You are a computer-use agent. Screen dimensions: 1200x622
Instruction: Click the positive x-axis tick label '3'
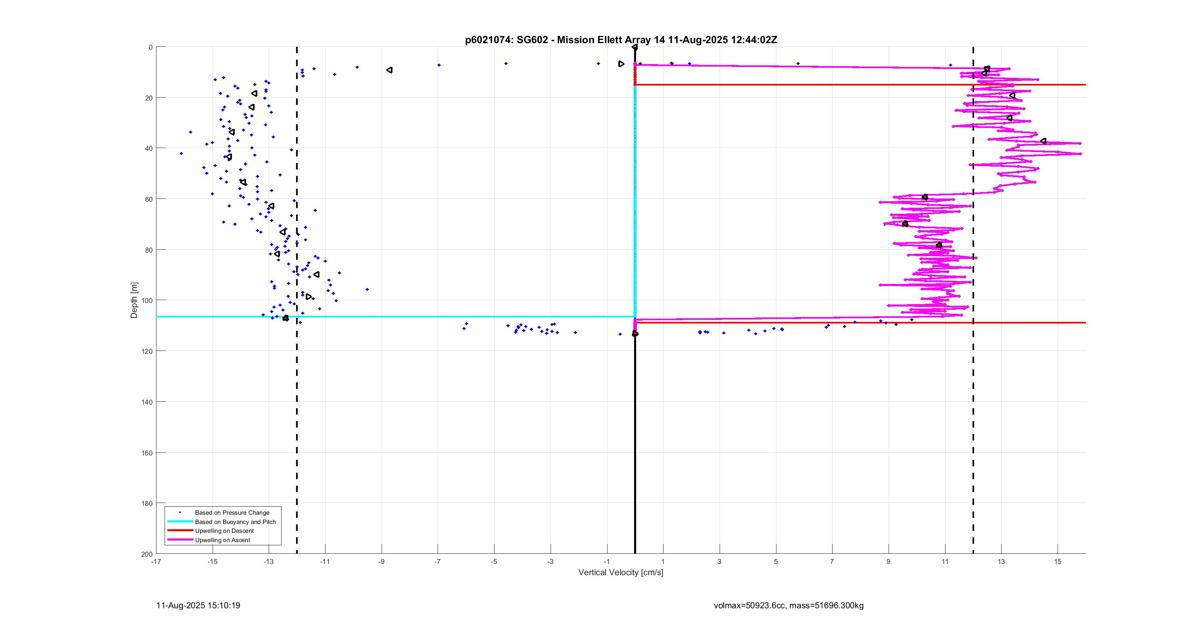click(x=719, y=562)
